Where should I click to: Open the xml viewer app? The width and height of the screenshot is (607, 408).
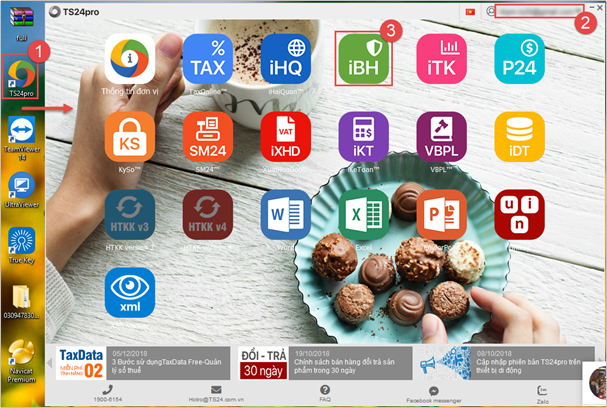[x=130, y=293]
